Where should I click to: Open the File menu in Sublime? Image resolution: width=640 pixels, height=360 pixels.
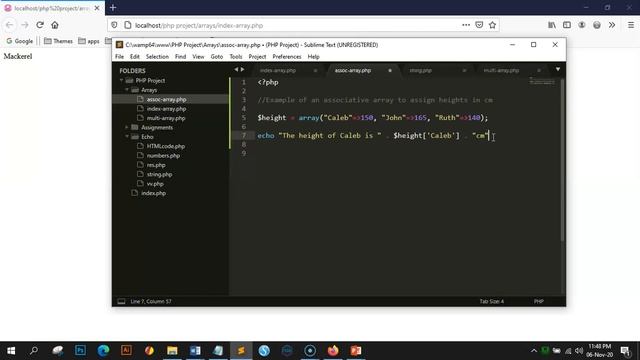click(119, 57)
